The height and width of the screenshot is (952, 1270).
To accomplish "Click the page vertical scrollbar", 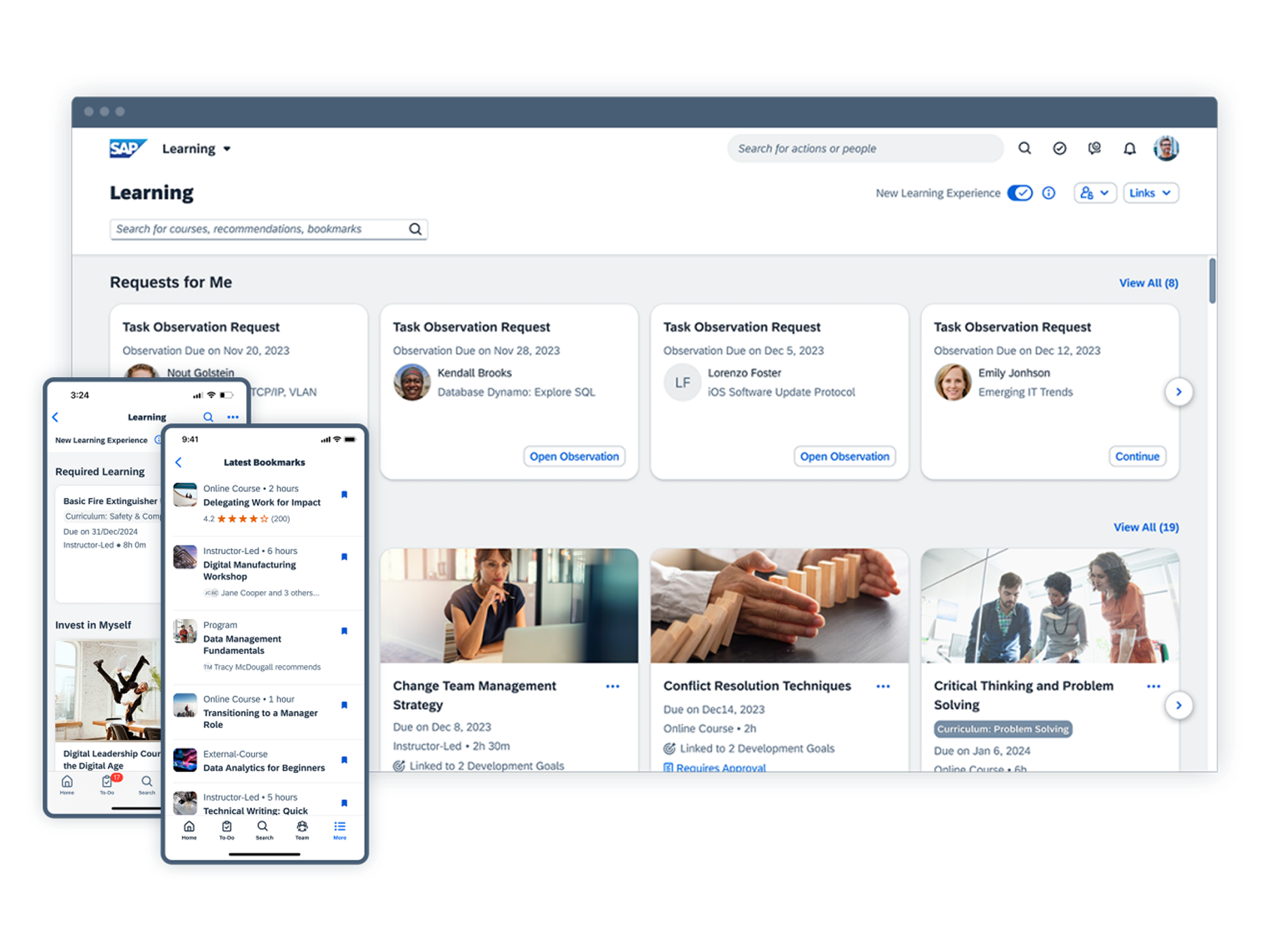I will (1212, 281).
